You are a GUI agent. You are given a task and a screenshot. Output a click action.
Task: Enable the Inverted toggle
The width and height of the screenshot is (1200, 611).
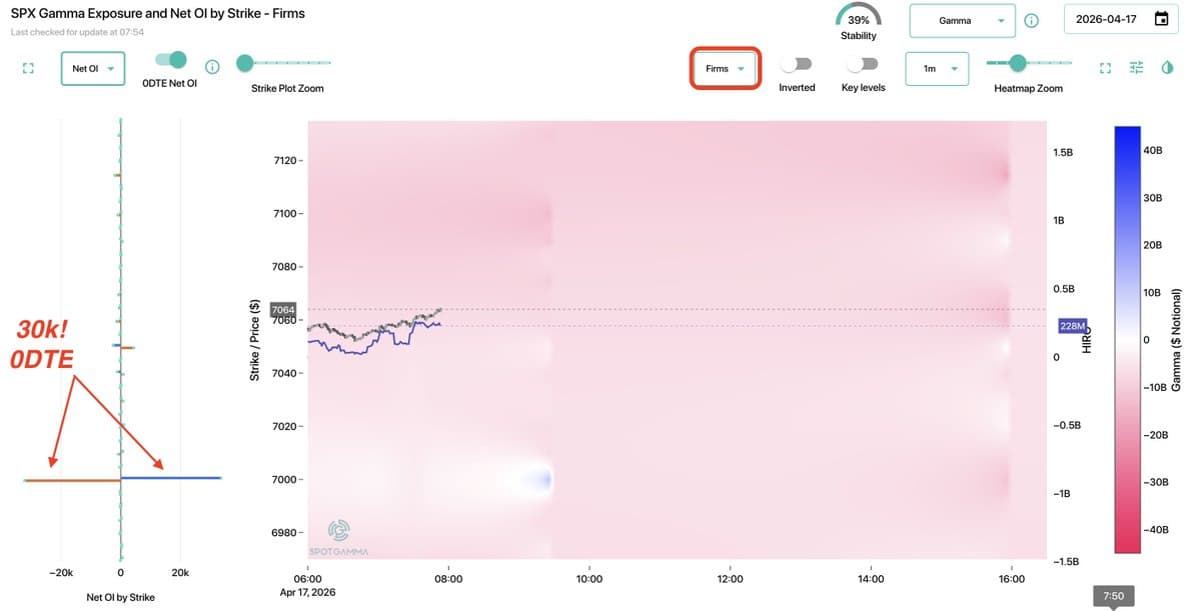coord(797,61)
